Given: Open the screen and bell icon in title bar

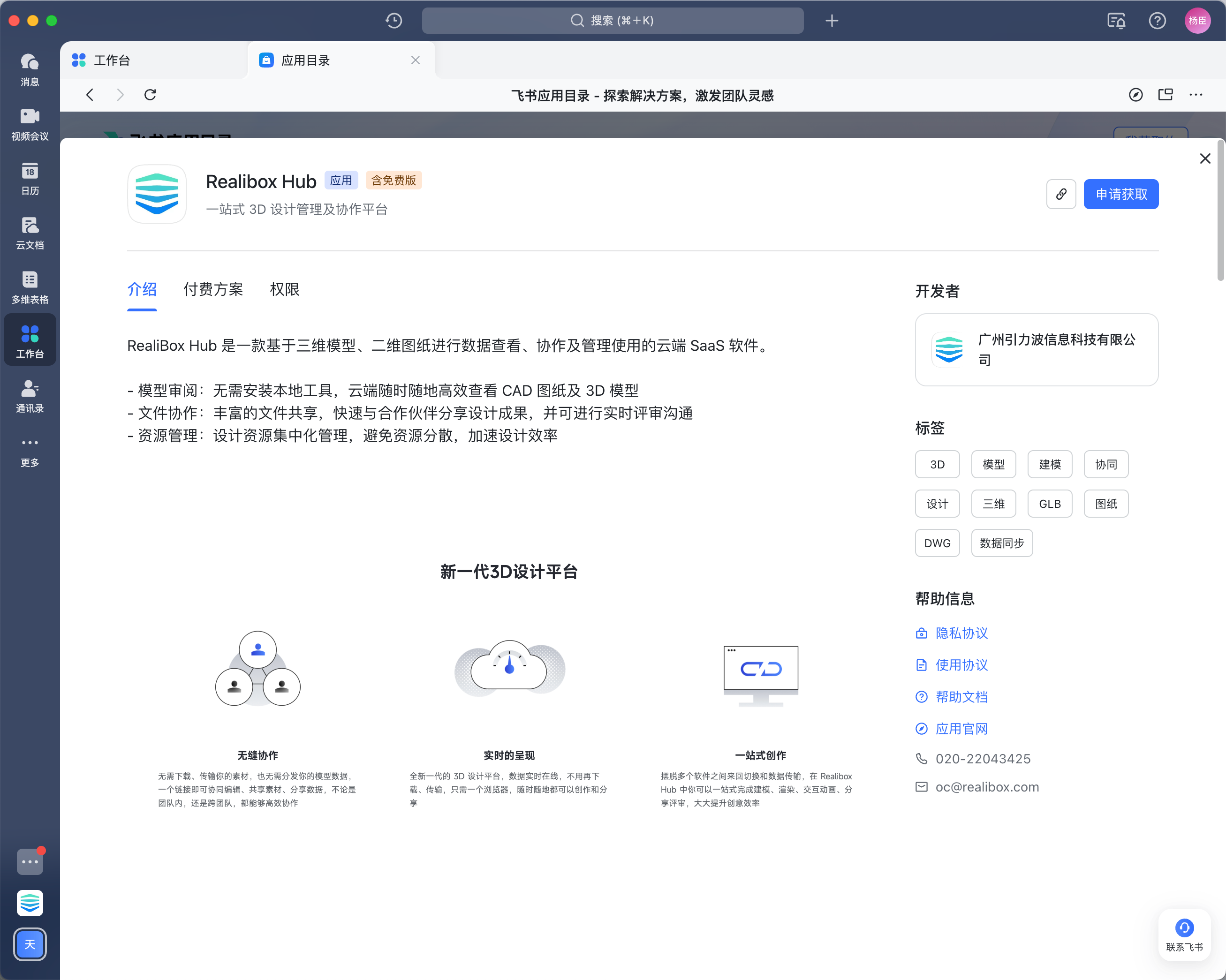Looking at the screenshot, I should click(1116, 21).
